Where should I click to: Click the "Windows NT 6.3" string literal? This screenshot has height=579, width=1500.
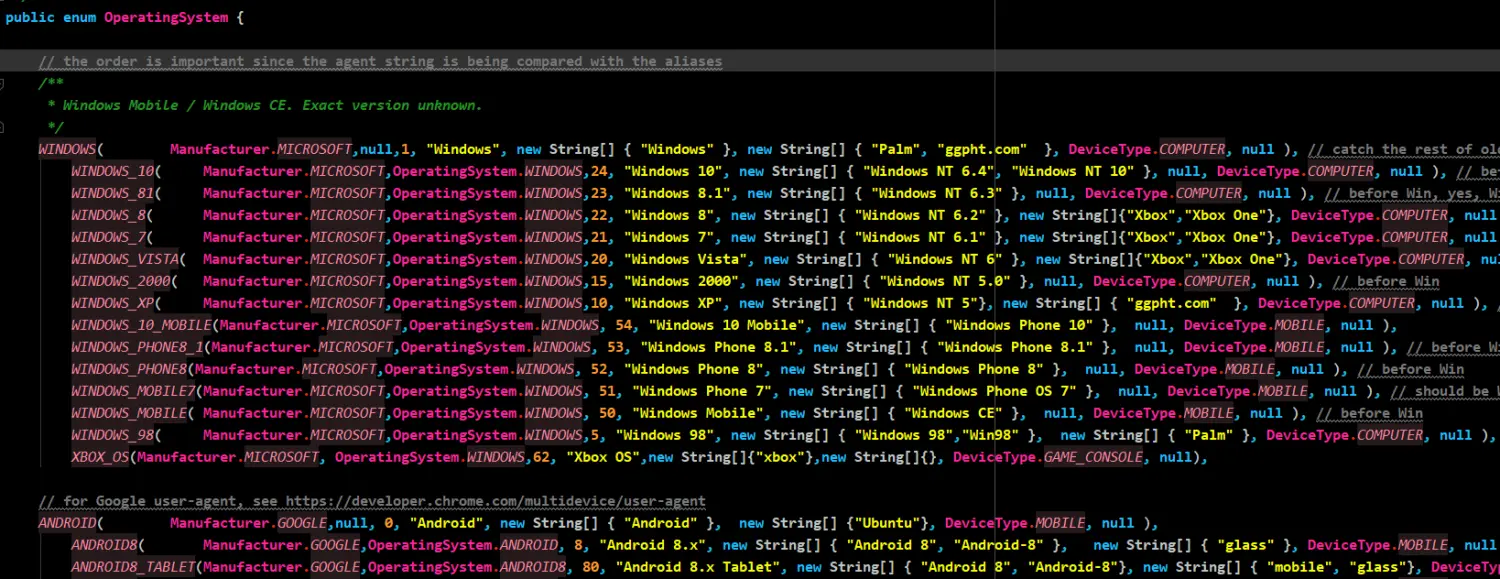point(937,193)
